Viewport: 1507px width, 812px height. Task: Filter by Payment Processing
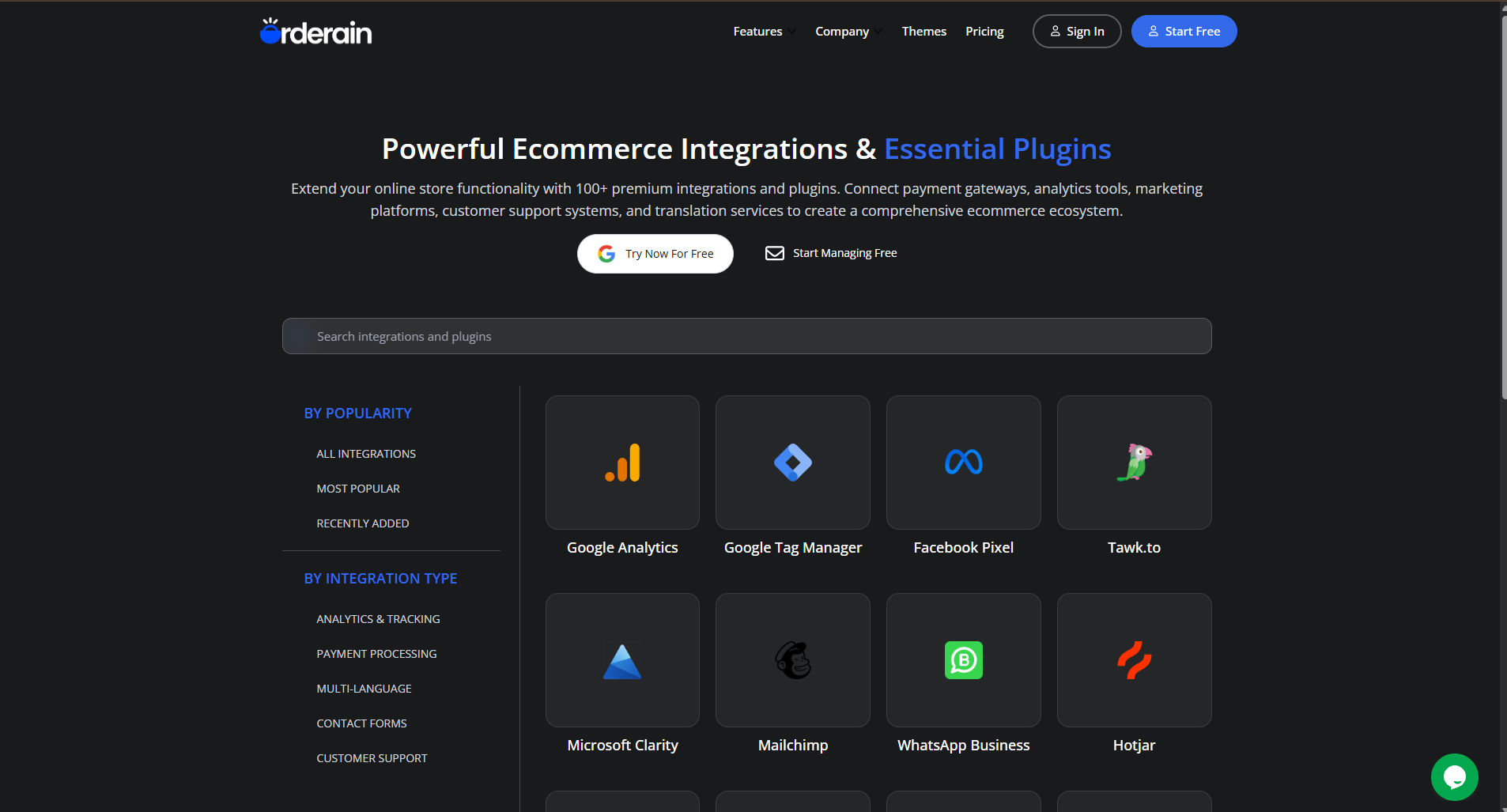[376, 654]
